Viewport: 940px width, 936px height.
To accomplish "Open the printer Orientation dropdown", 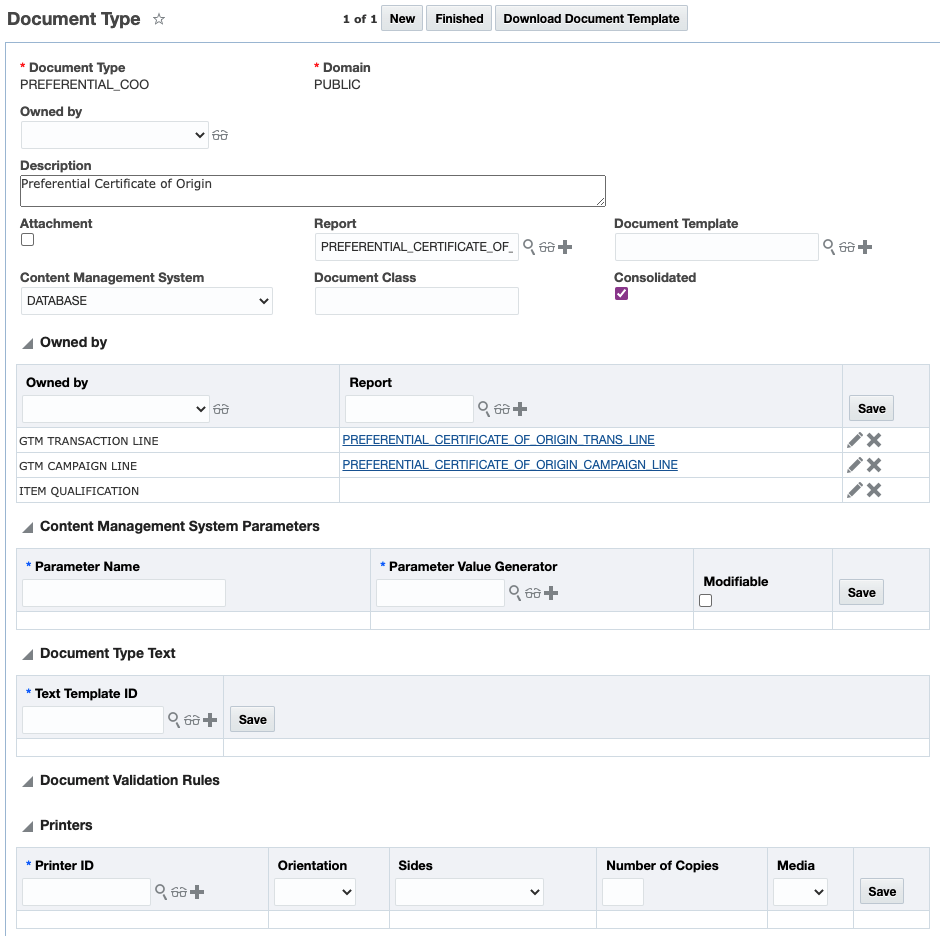I will click(315, 892).
